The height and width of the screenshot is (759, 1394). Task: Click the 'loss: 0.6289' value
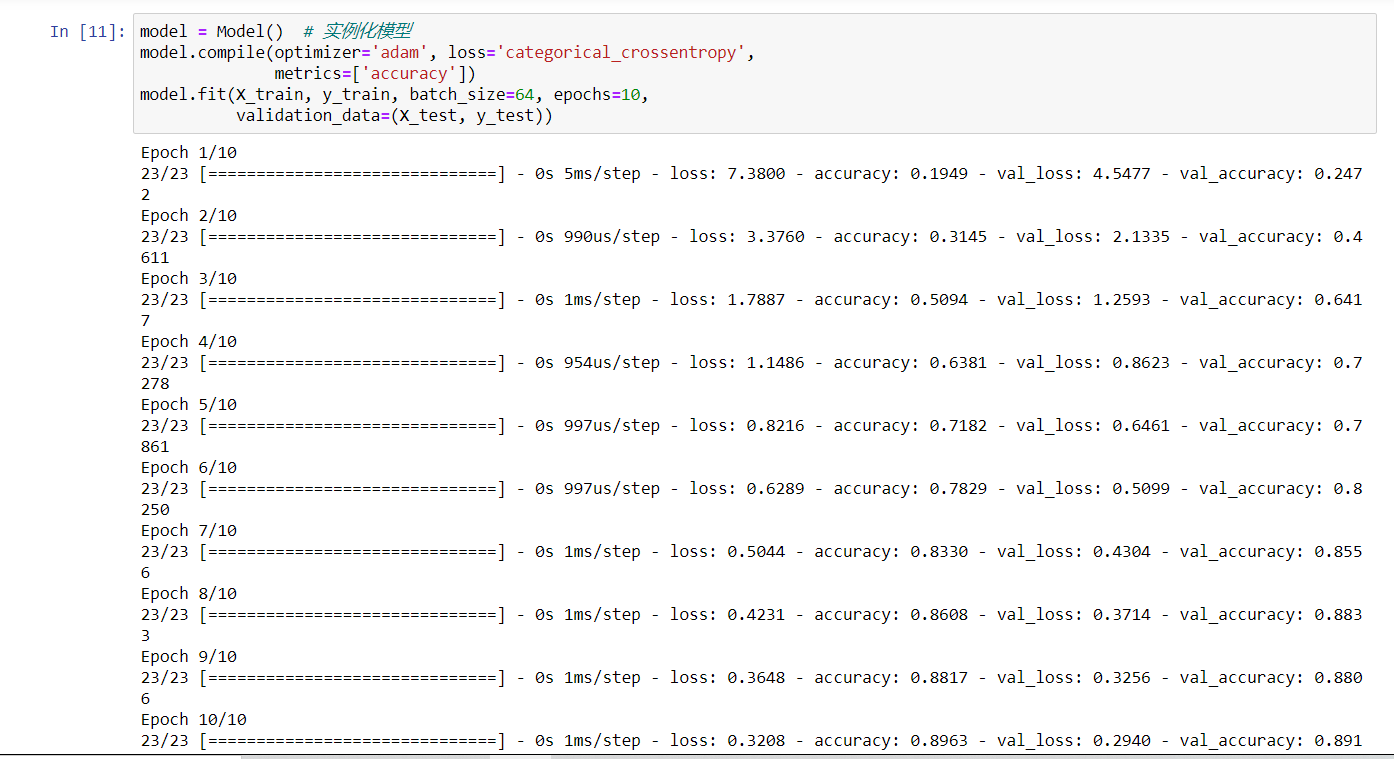[x=747, y=489]
